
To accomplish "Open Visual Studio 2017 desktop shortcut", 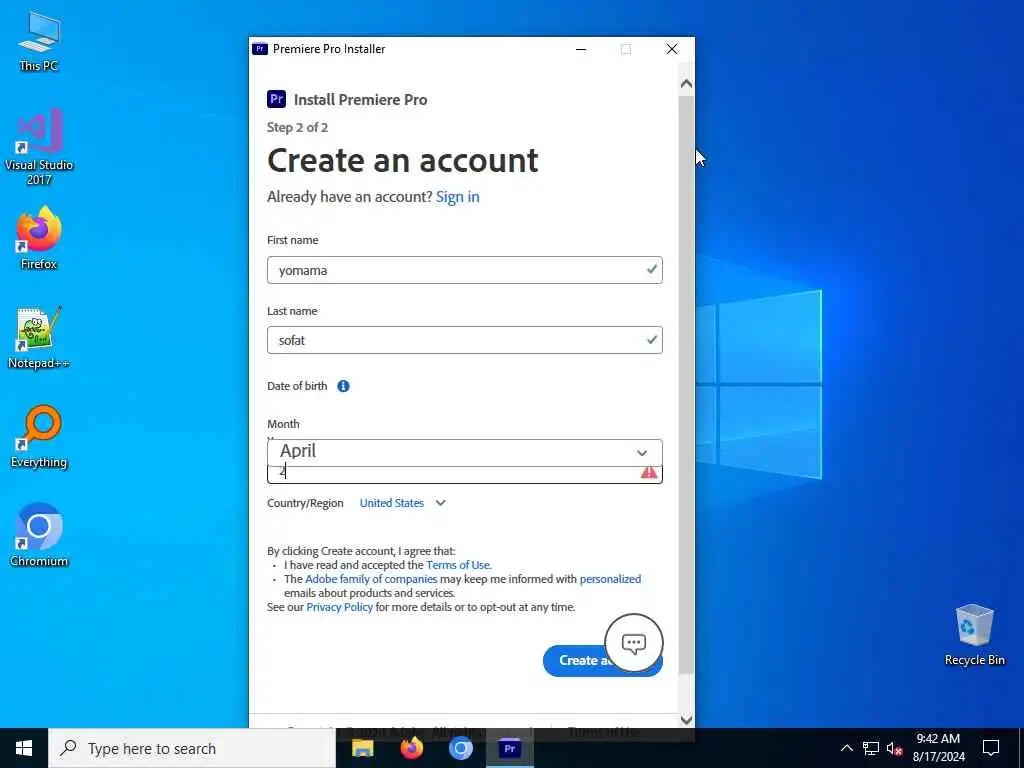I will click(39, 146).
